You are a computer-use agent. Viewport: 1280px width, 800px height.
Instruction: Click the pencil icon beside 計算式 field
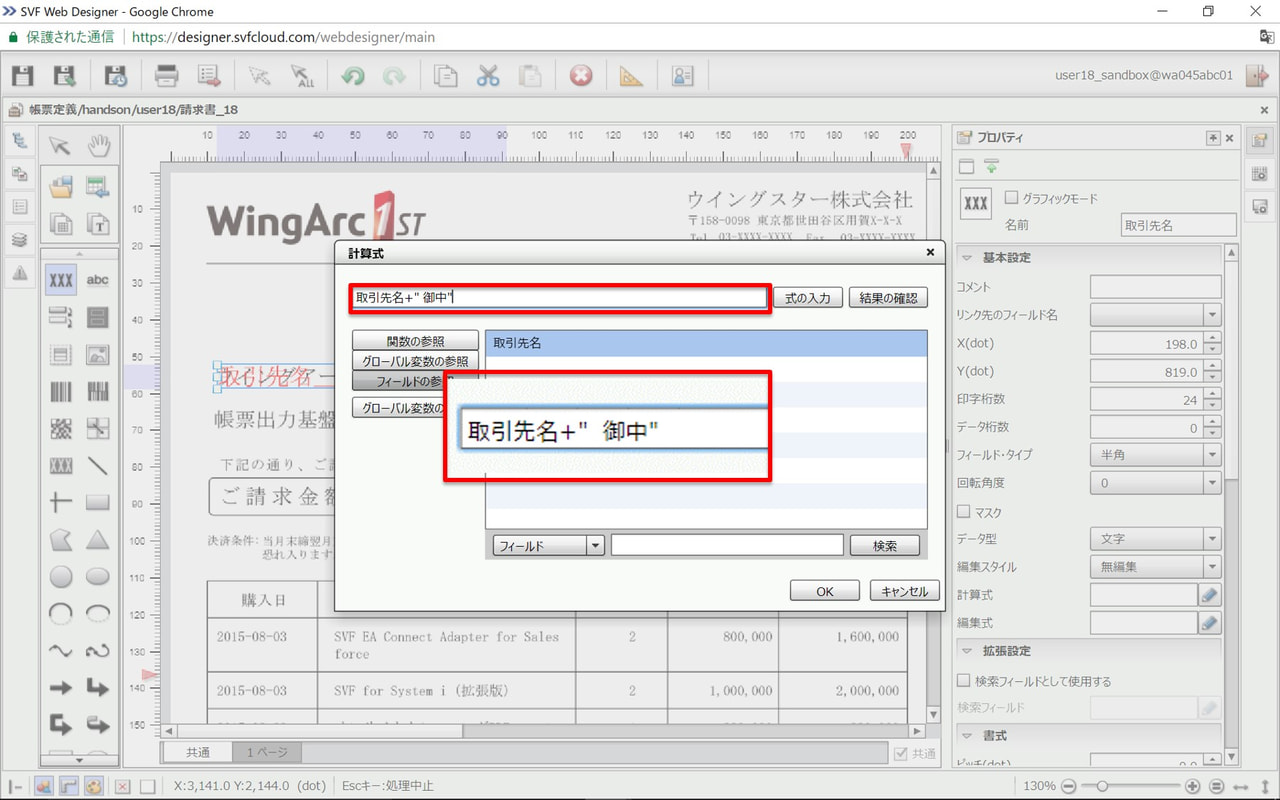(x=1210, y=595)
